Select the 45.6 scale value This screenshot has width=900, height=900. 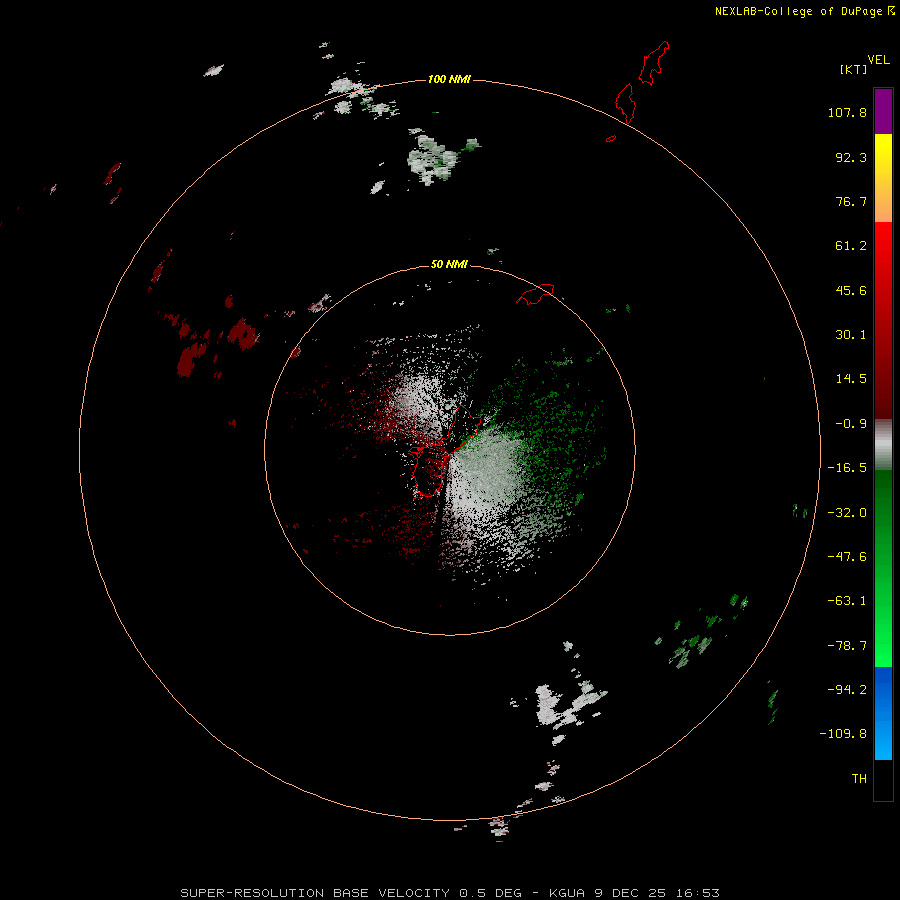pos(851,290)
